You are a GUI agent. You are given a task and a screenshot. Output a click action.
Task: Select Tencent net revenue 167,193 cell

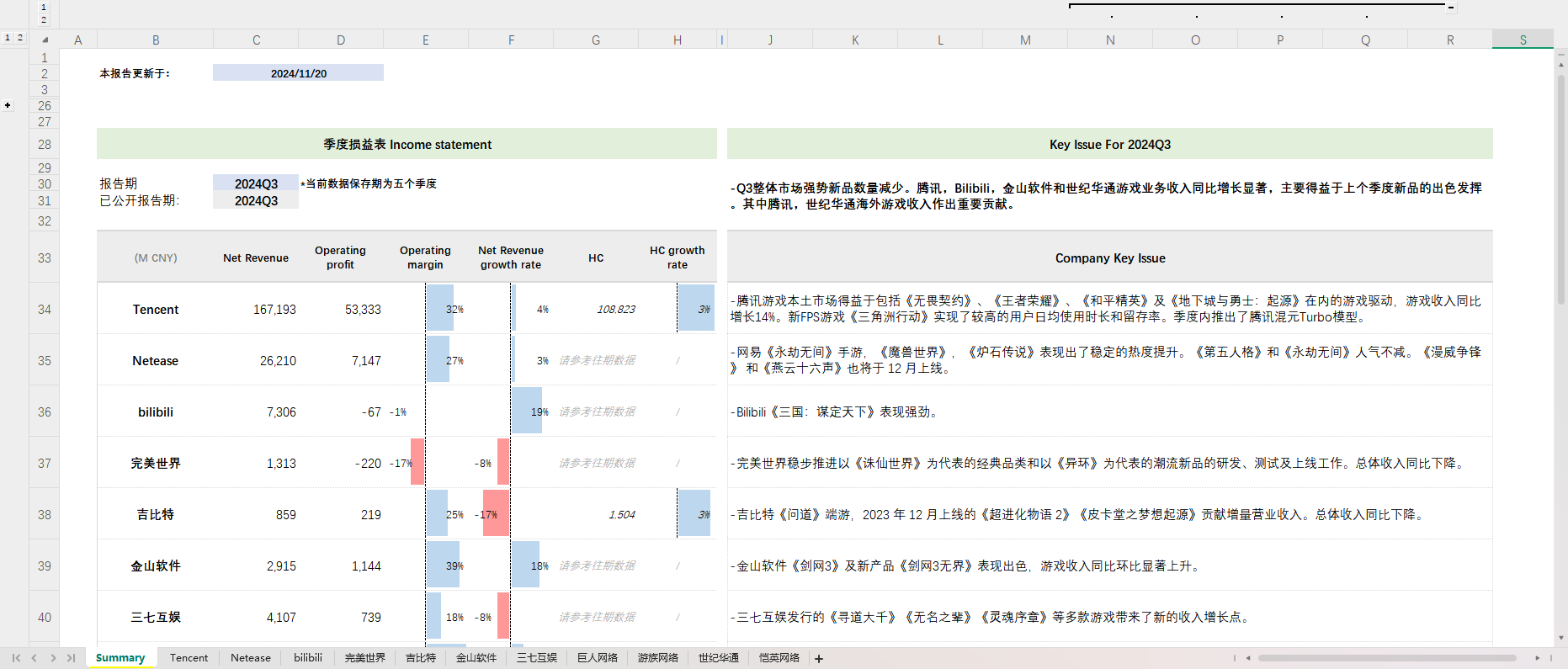256,309
